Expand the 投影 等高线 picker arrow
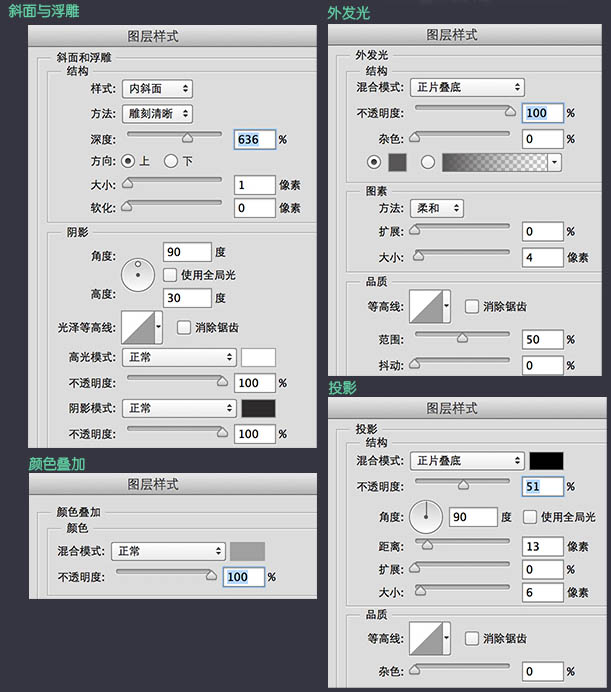The image size is (611, 692). coord(447,638)
